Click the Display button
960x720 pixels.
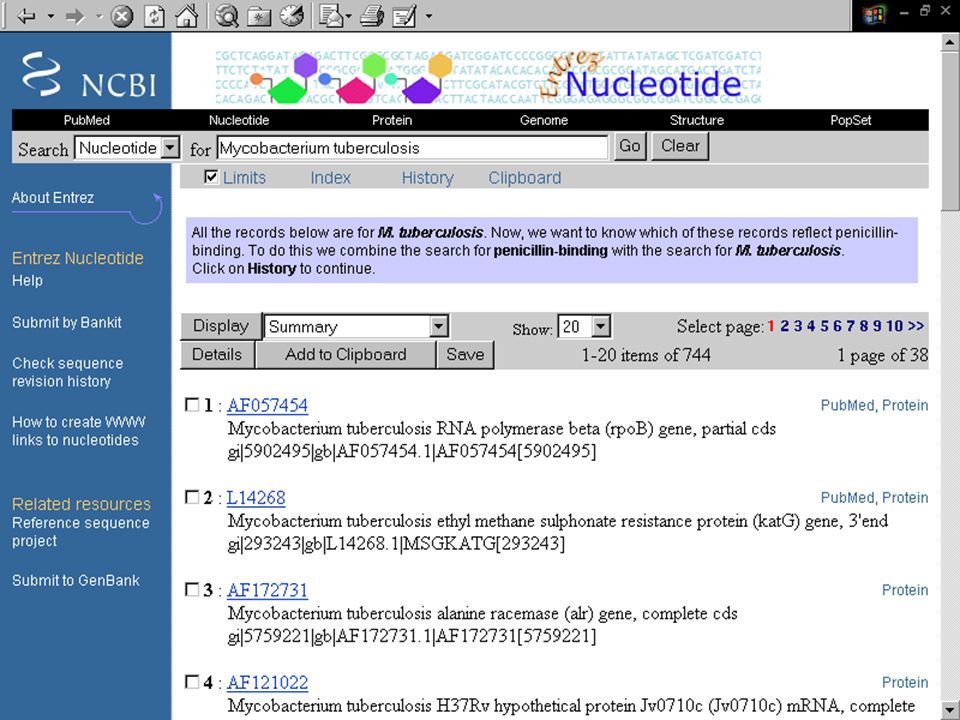221,326
